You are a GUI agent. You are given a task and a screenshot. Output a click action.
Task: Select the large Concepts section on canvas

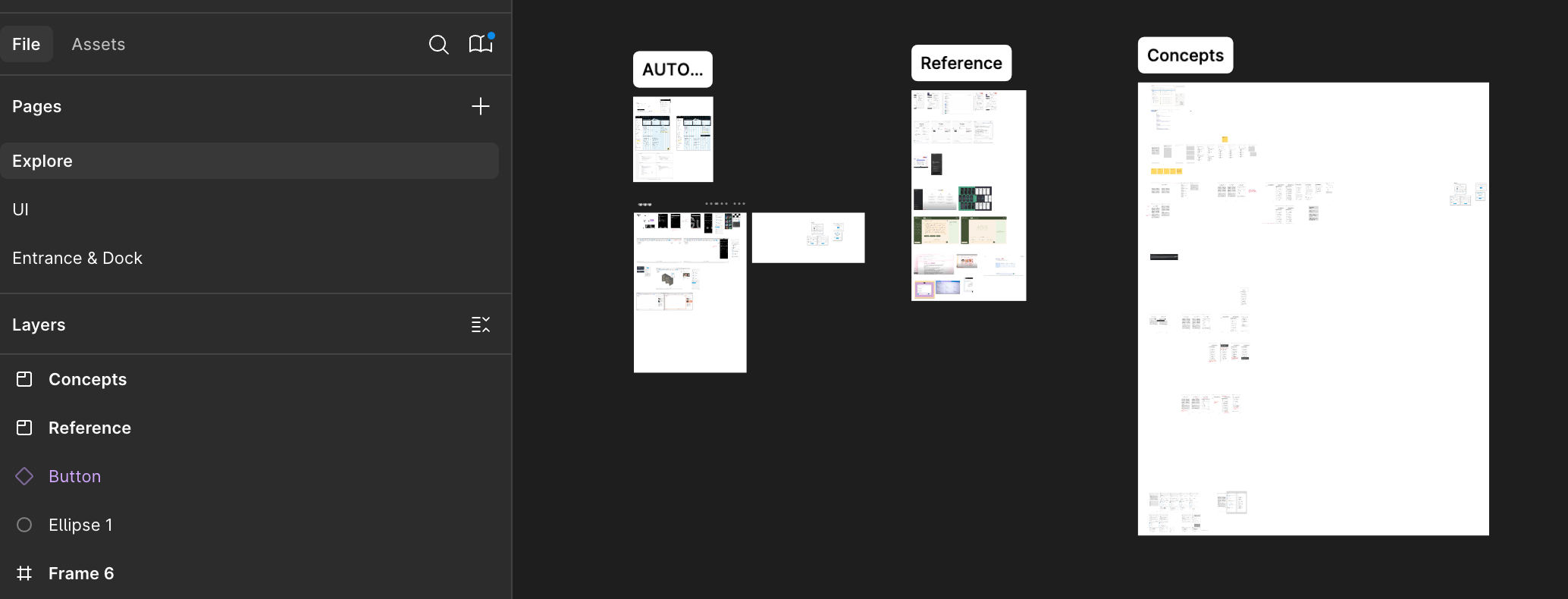pyautogui.click(x=1313, y=309)
